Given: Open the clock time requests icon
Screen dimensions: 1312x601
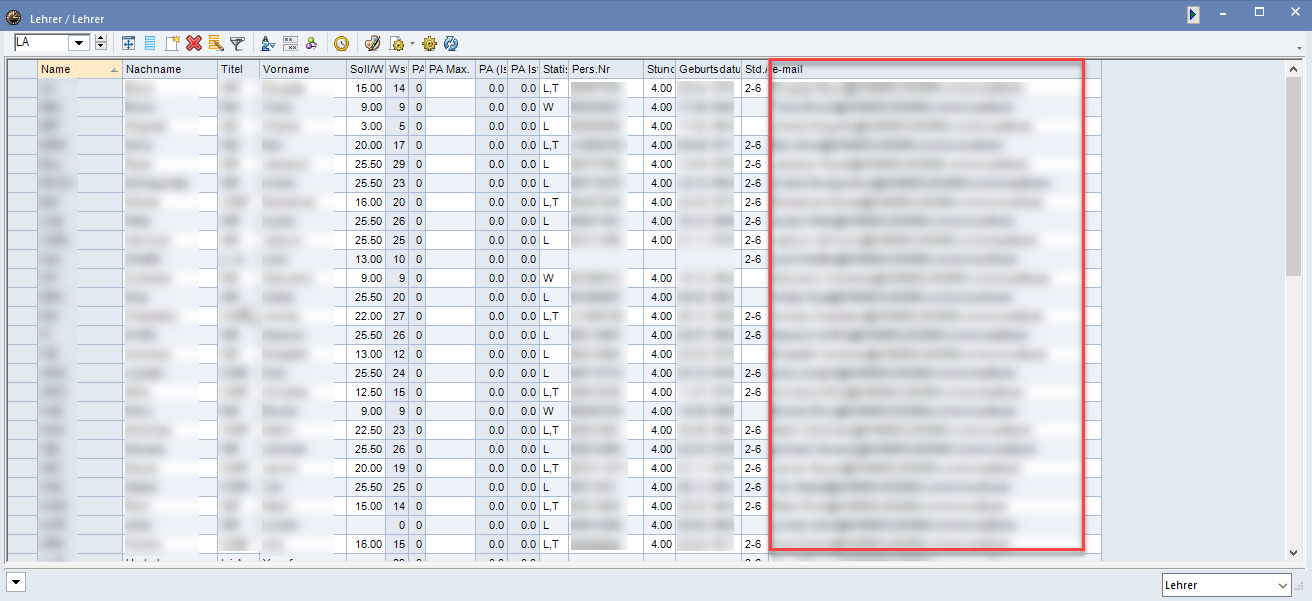Looking at the screenshot, I should tap(342, 43).
